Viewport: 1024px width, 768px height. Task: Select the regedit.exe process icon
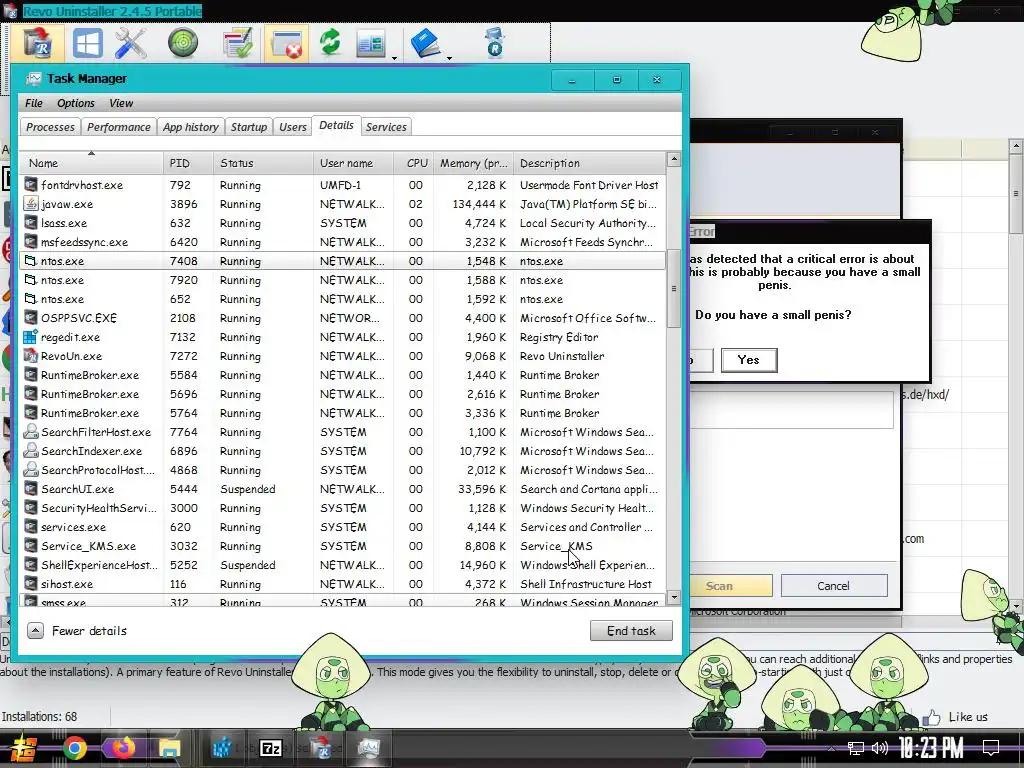[30, 337]
